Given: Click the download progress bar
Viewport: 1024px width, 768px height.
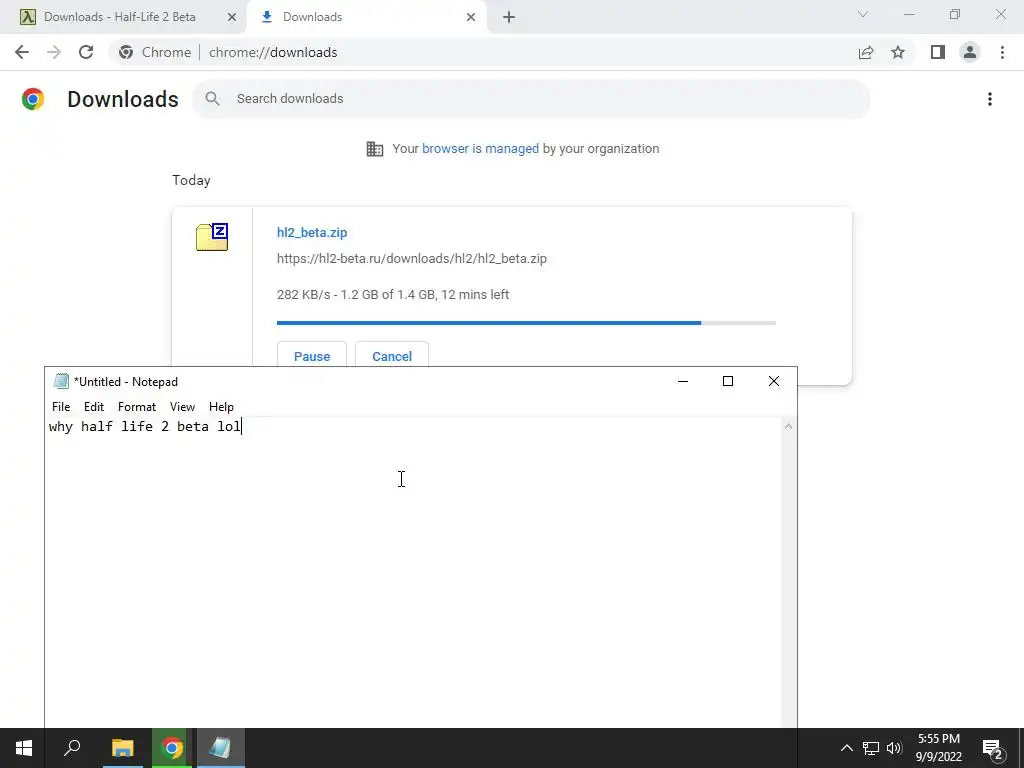Looking at the screenshot, I should (x=526, y=323).
